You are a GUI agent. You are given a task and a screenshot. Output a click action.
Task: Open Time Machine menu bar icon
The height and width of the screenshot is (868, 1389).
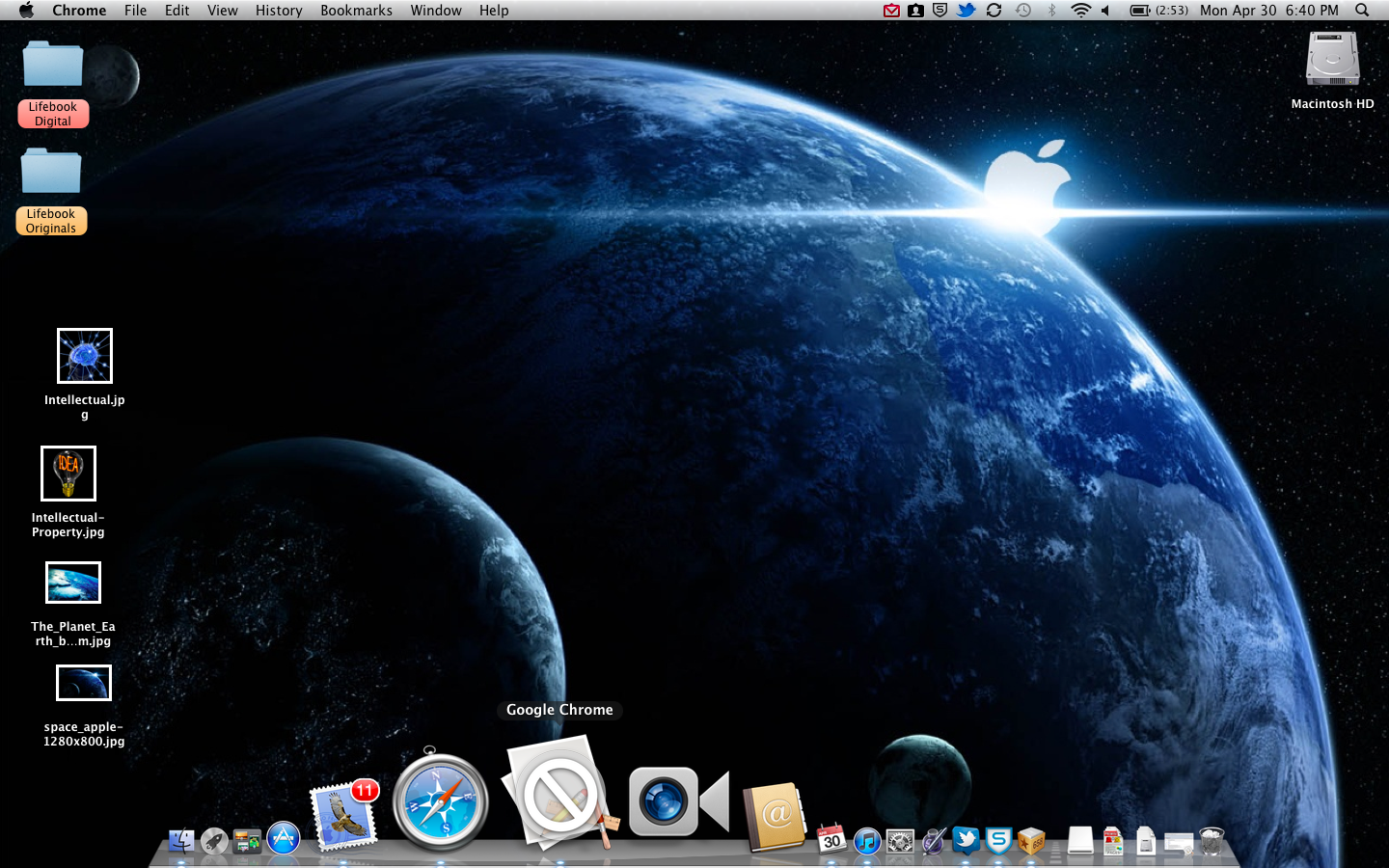point(1023,11)
